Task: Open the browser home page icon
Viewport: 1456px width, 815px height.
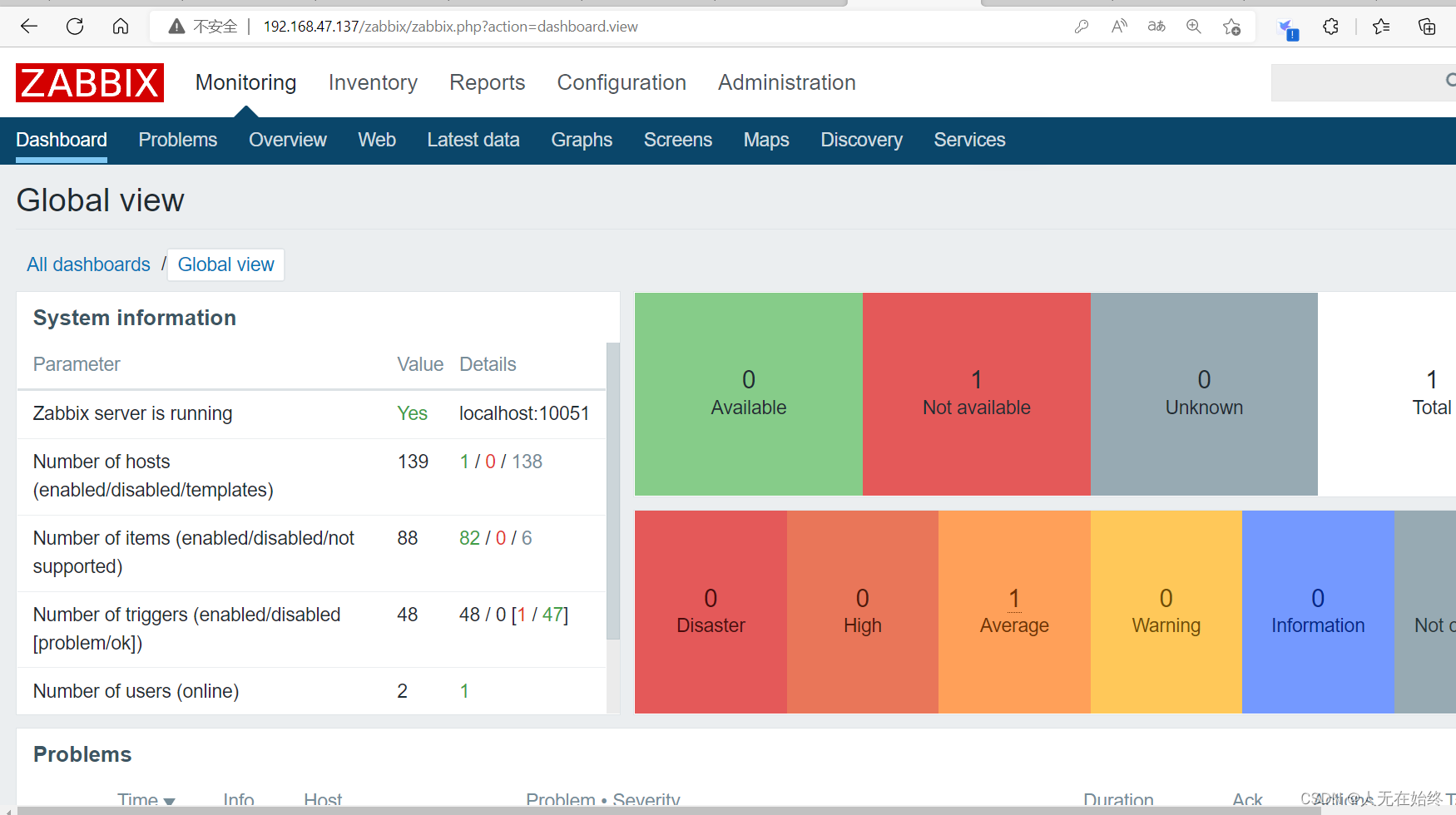Action: point(121,27)
